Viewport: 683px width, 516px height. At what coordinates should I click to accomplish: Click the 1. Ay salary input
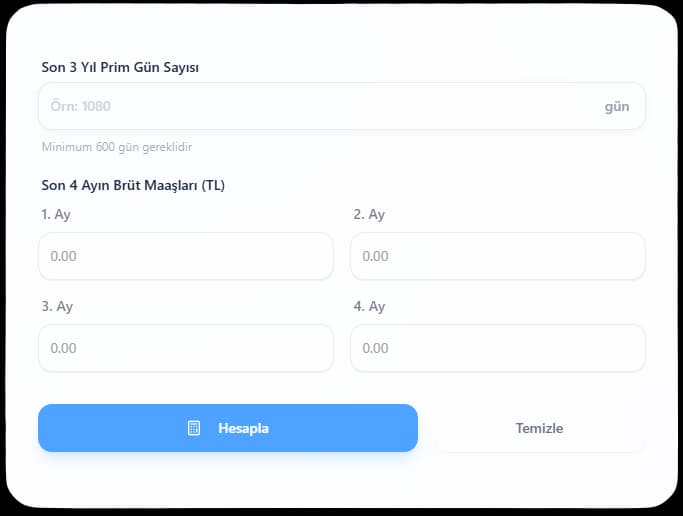(x=186, y=256)
